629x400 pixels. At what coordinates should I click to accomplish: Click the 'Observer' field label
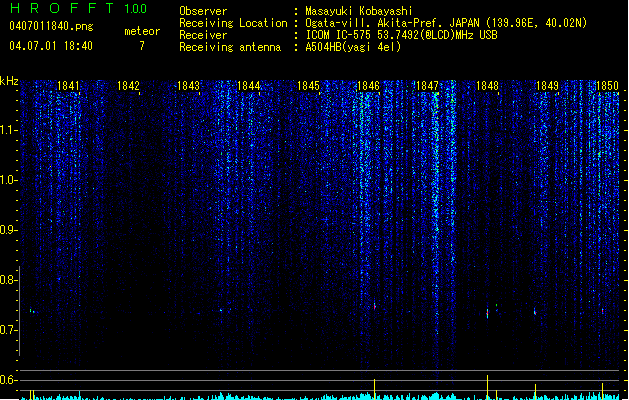pos(203,11)
